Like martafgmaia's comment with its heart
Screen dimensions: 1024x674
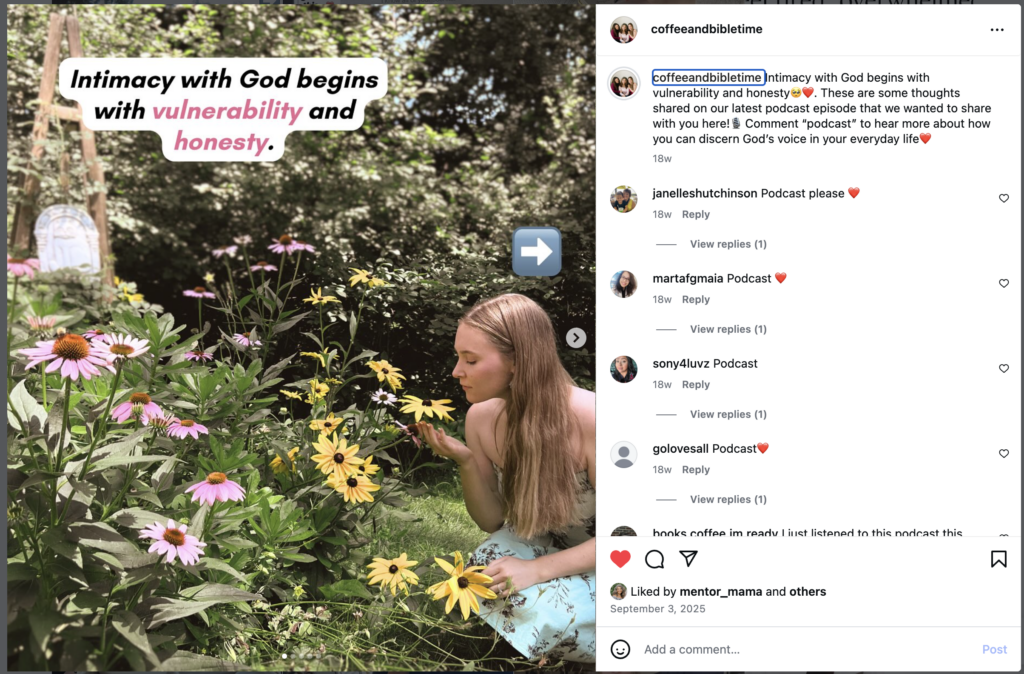[x=1003, y=283]
